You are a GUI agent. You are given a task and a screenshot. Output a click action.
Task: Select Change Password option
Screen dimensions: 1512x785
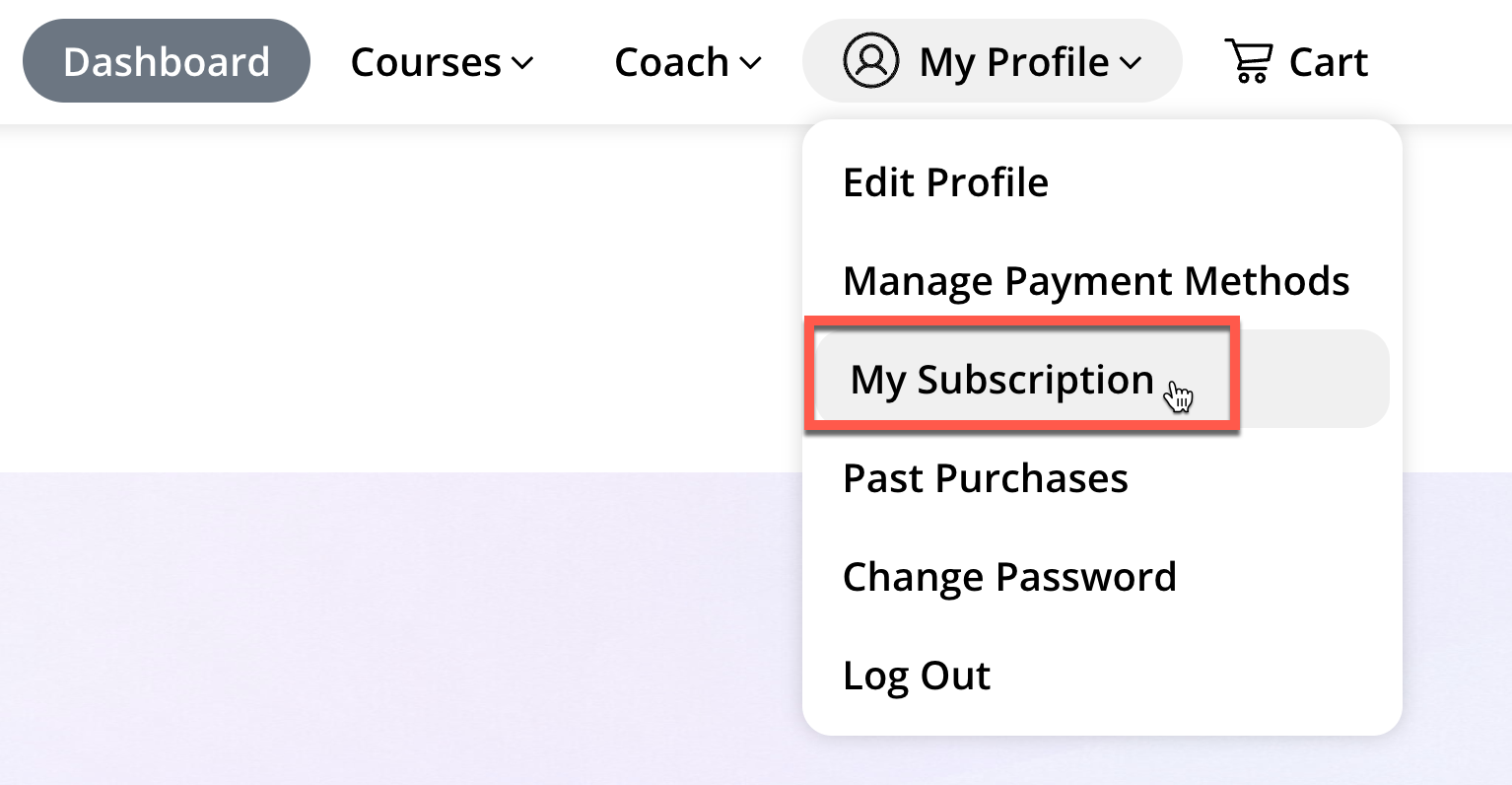click(1009, 577)
